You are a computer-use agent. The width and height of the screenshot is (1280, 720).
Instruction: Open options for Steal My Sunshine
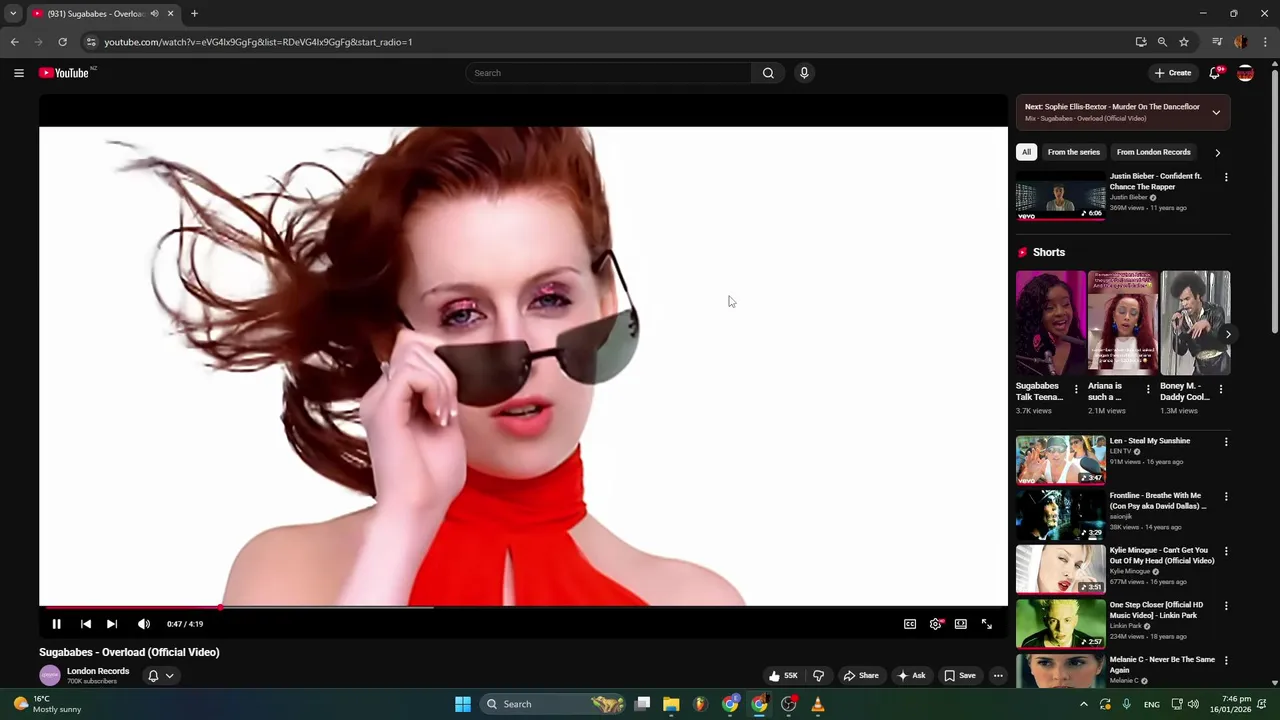pyautogui.click(x=1226, y=442)
